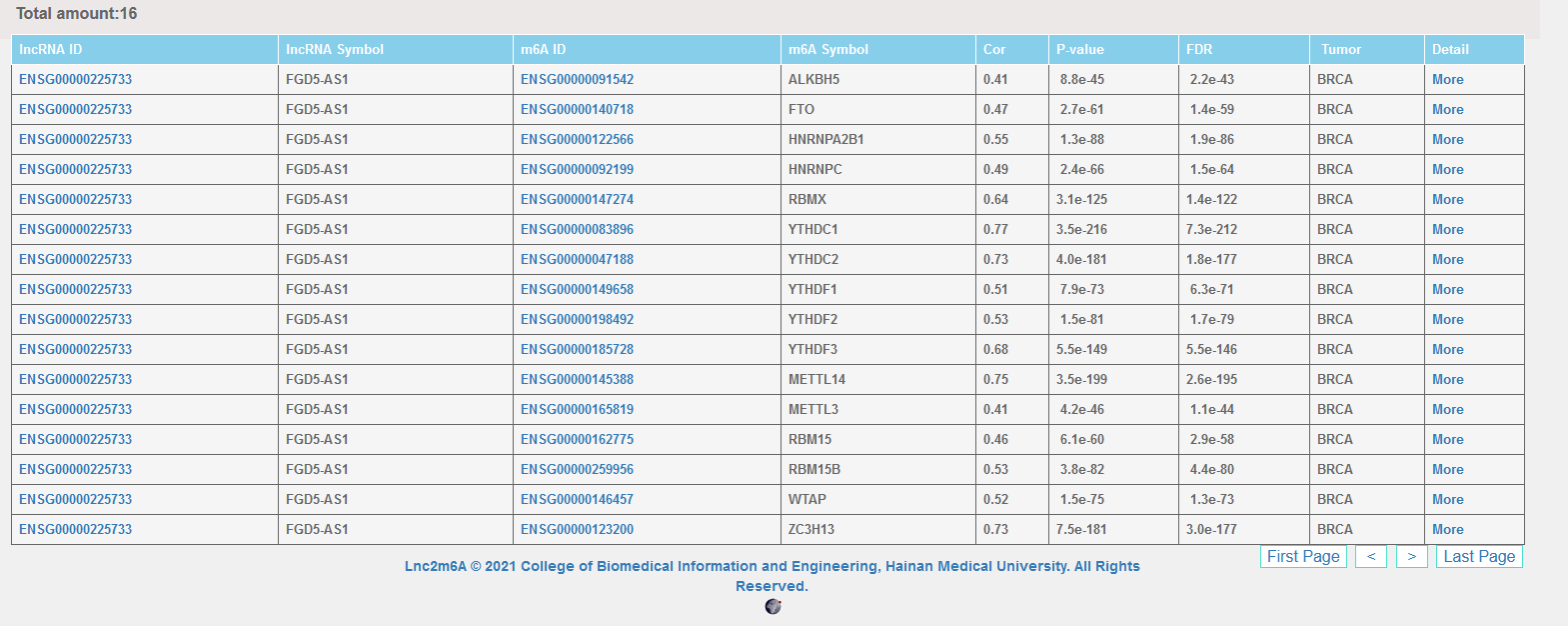Screen dimensions: 1568x626
Task: Open More details for WTAP row
Action: click(1447, 499)
